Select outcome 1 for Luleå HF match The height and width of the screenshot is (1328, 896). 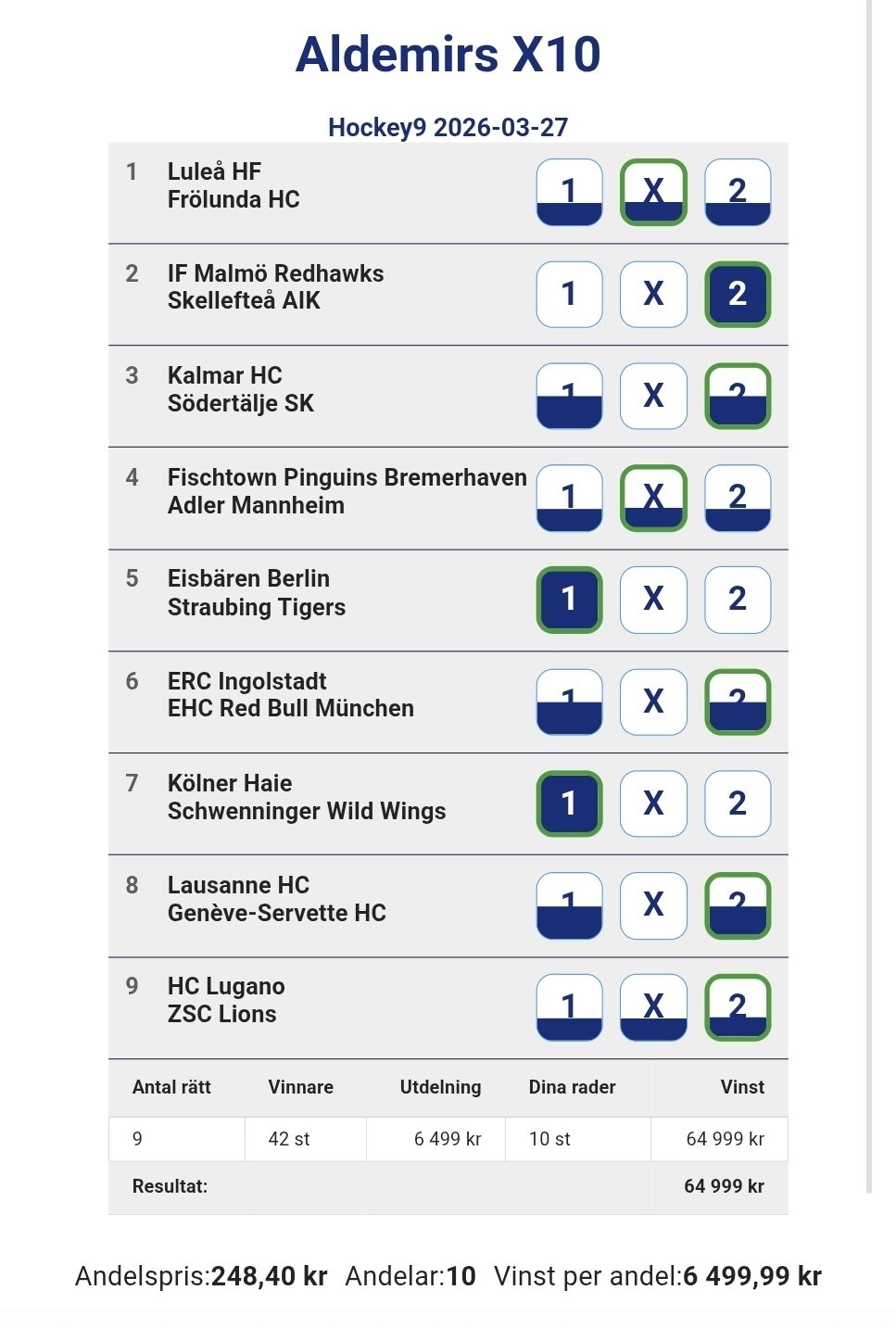click(x=569, y=192)
